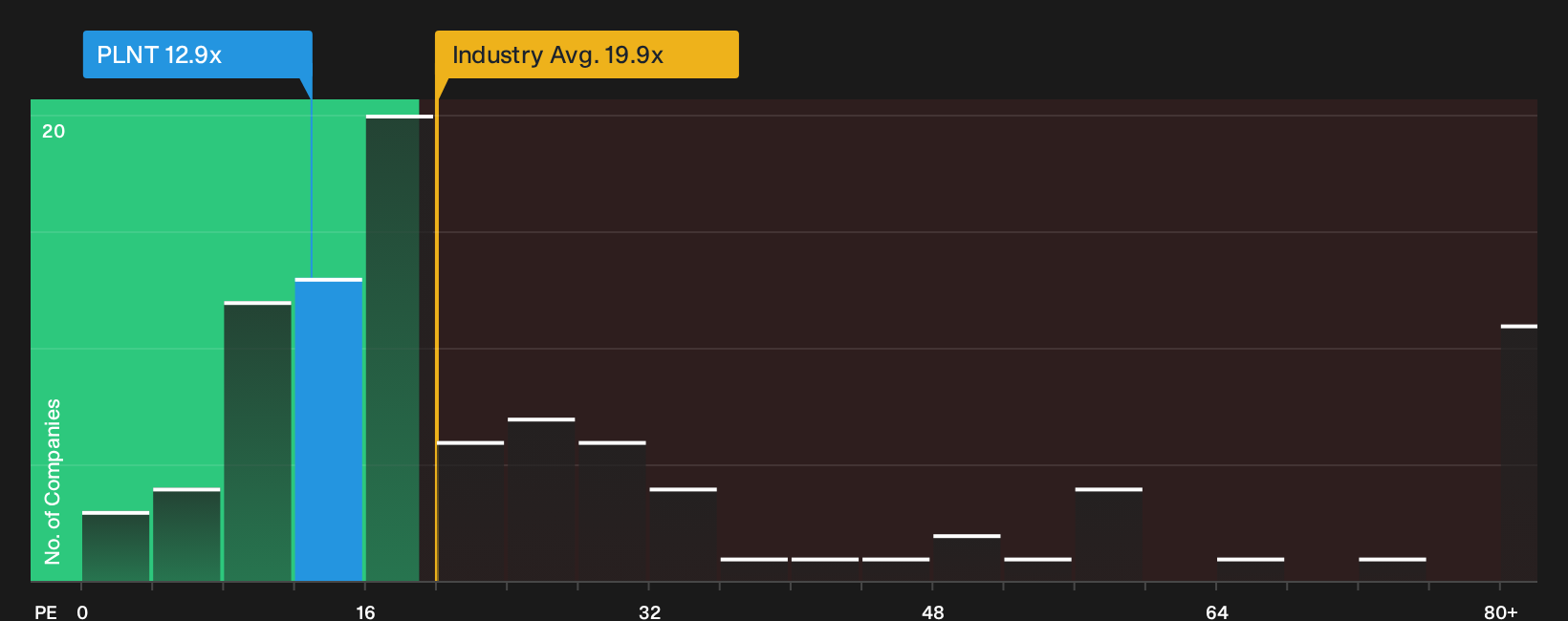This screenshot has height=621, width=1568.
Task: Click the y-axis value 20
Action: tap(54, 131)
